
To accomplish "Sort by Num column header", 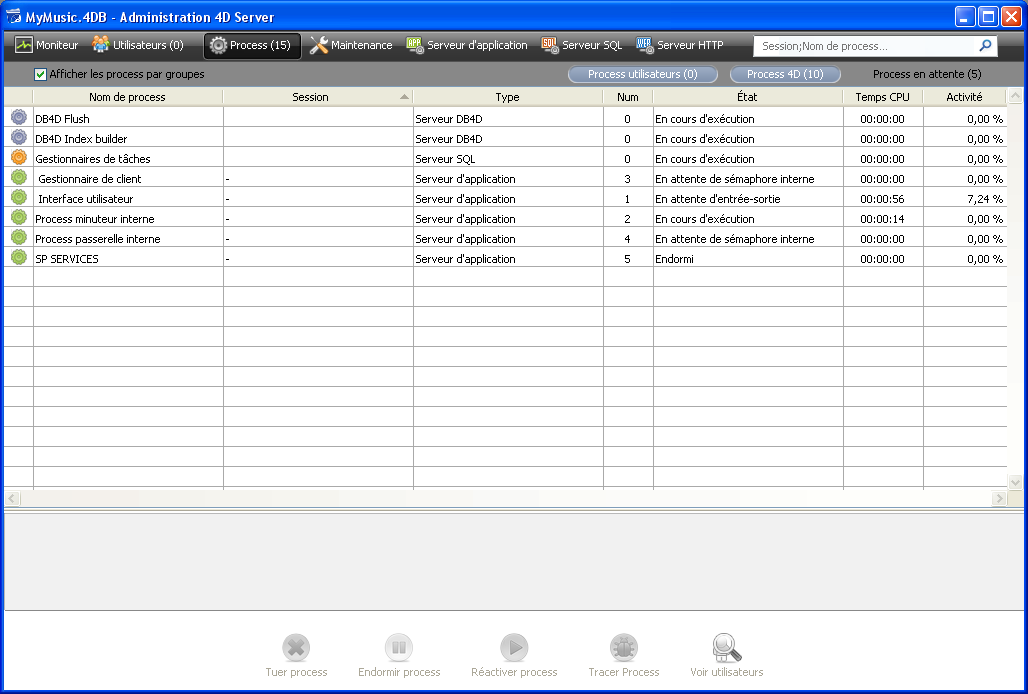I will point(627,97).
